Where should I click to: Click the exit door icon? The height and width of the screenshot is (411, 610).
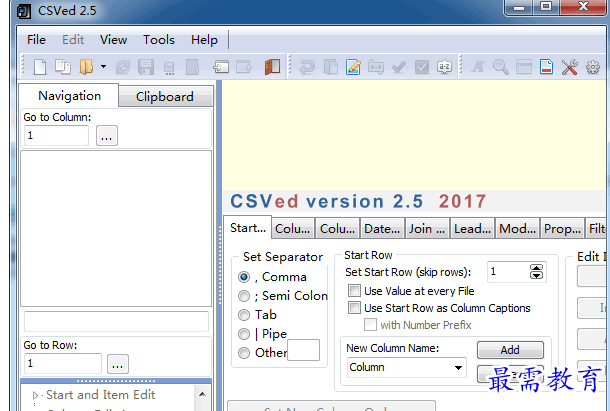pyautogui.click(x=272, y=67)
